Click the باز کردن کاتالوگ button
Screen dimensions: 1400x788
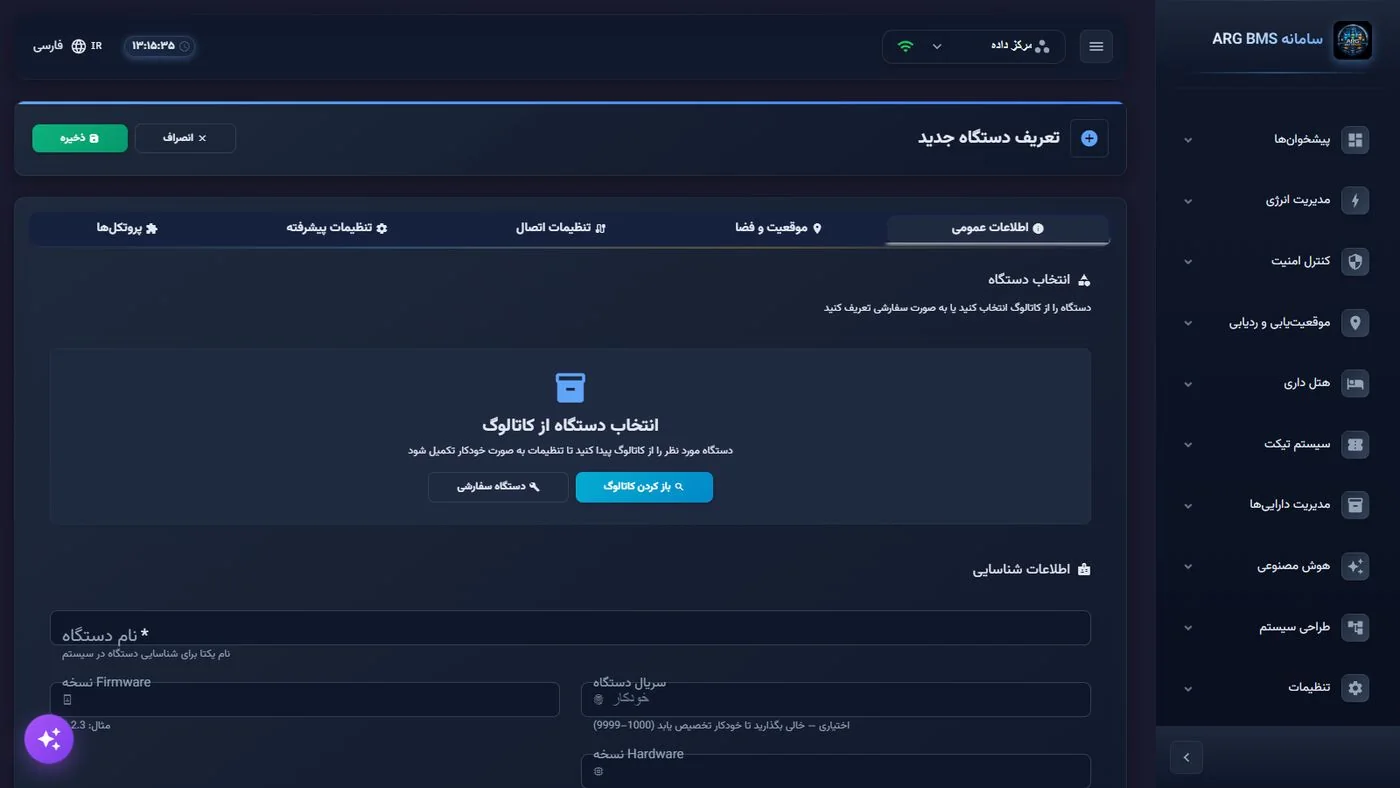644,487
